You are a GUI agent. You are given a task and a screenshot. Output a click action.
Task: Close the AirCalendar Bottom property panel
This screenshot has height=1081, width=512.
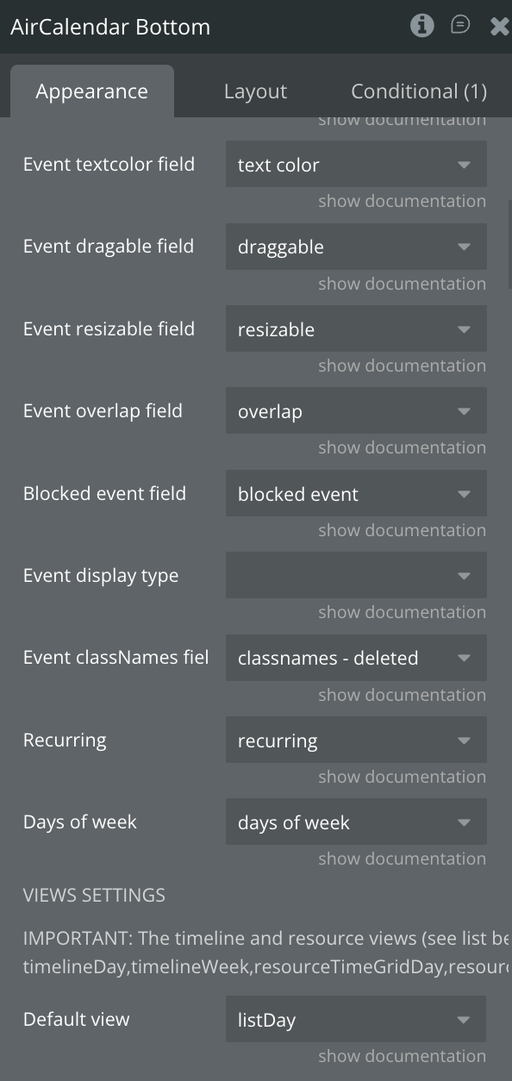500,26
